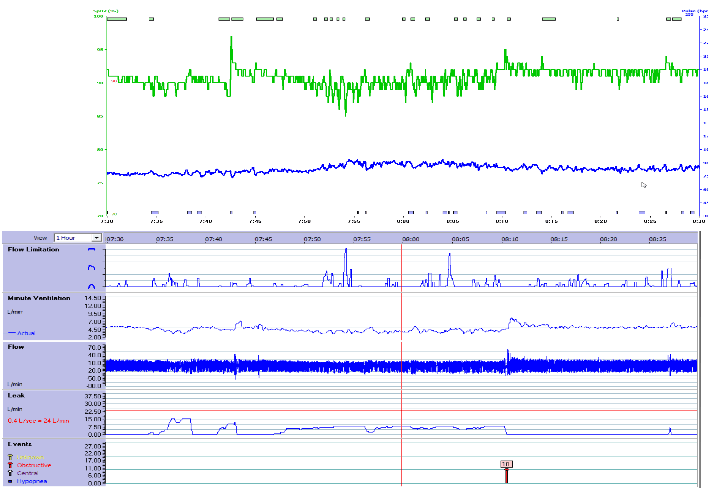Select the Flow Limitation panel header
Viewport: 708px width, 496px height.
coord(33,249)
